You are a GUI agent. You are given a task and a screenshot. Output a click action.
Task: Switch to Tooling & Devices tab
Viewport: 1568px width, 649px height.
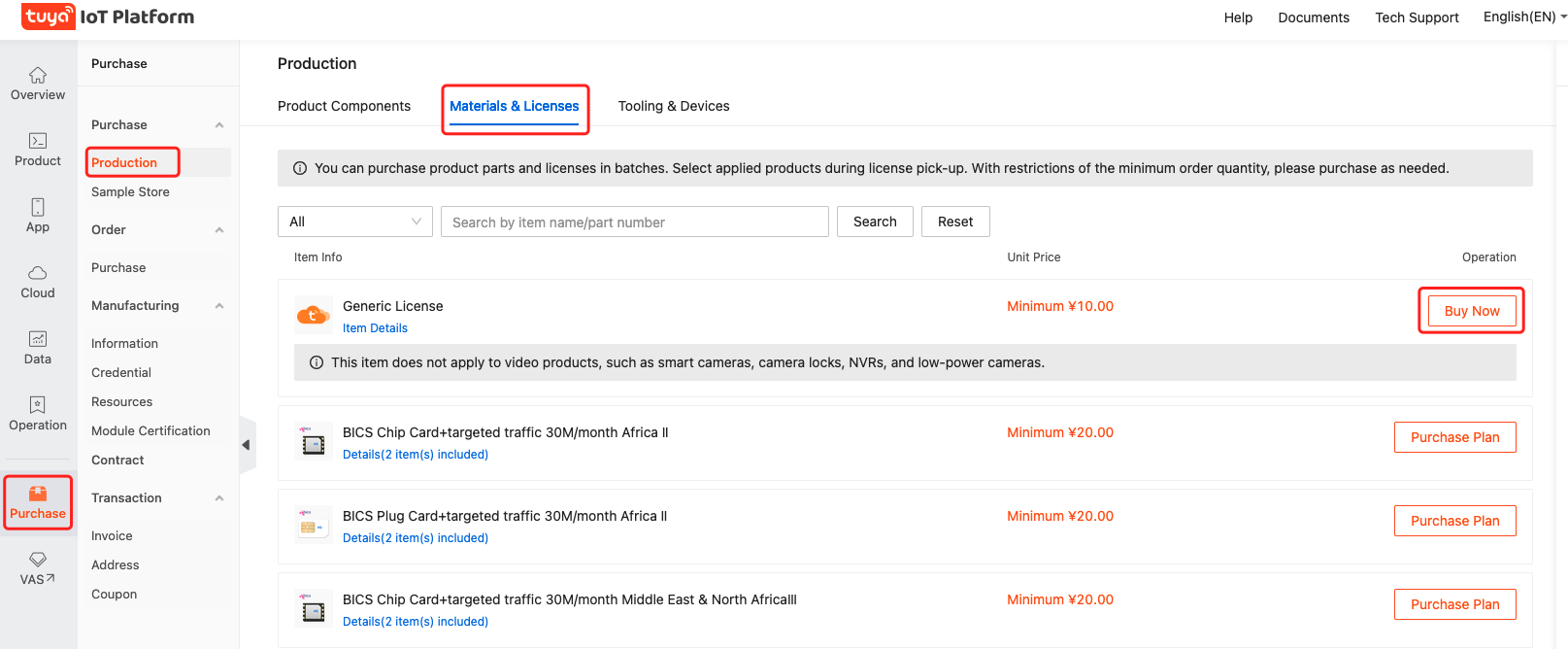(674, 106)
